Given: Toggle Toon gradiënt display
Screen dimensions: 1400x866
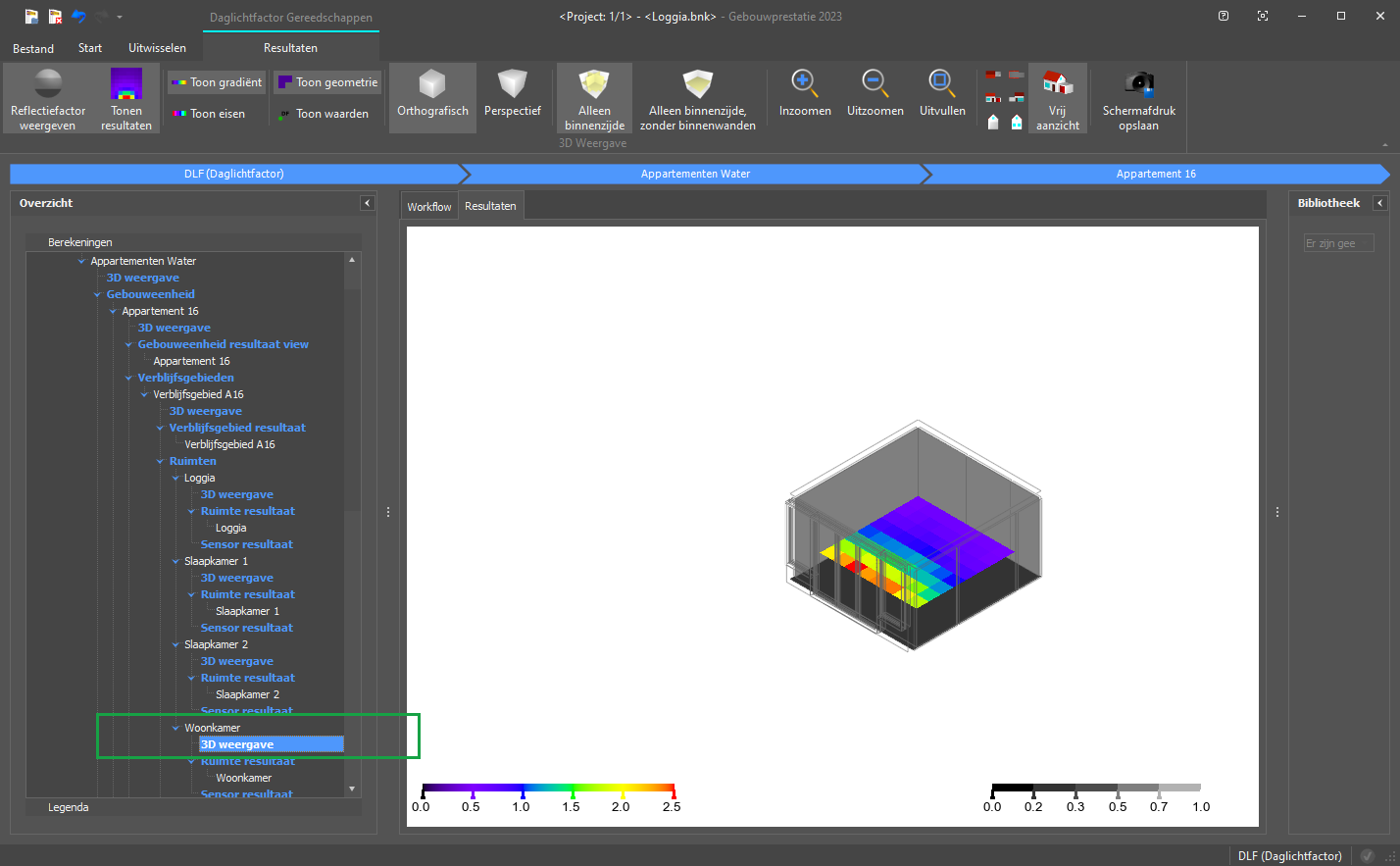Looking at the screenshot, I should coord(217,82).
